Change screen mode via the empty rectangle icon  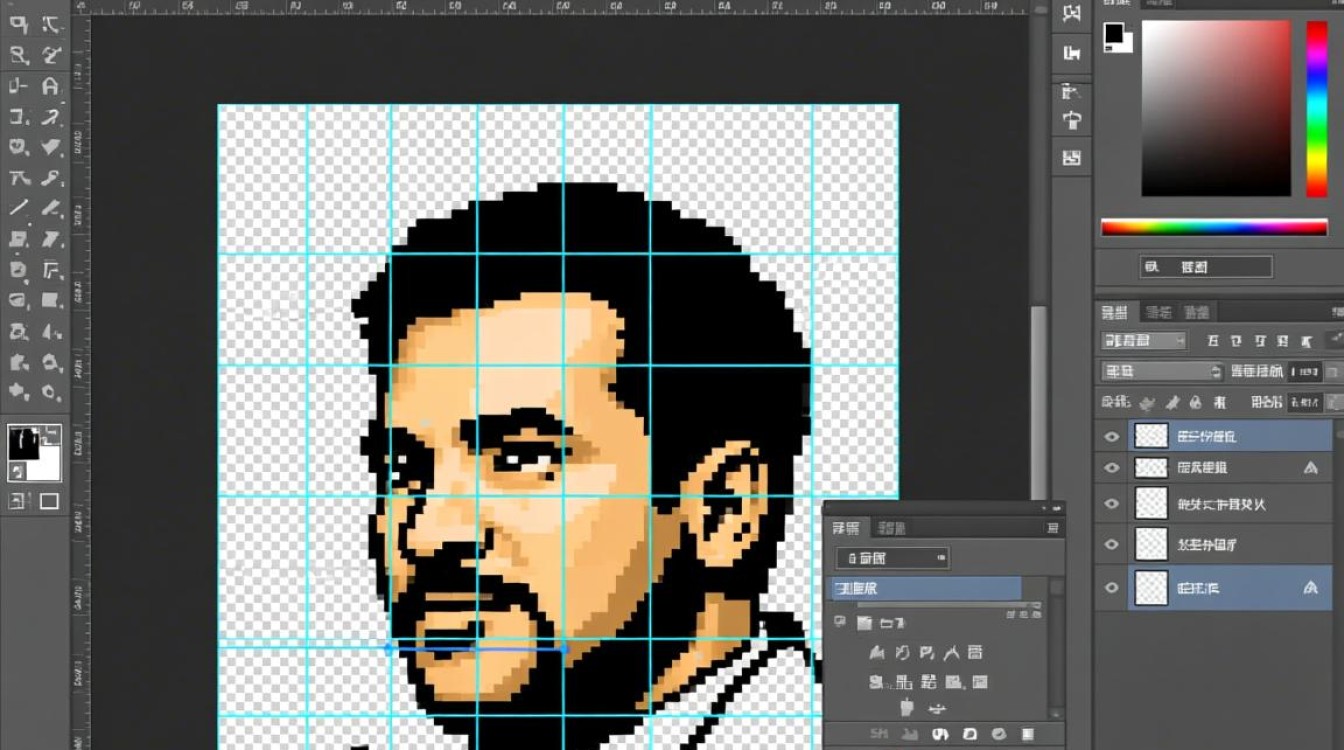click(49, 501)
